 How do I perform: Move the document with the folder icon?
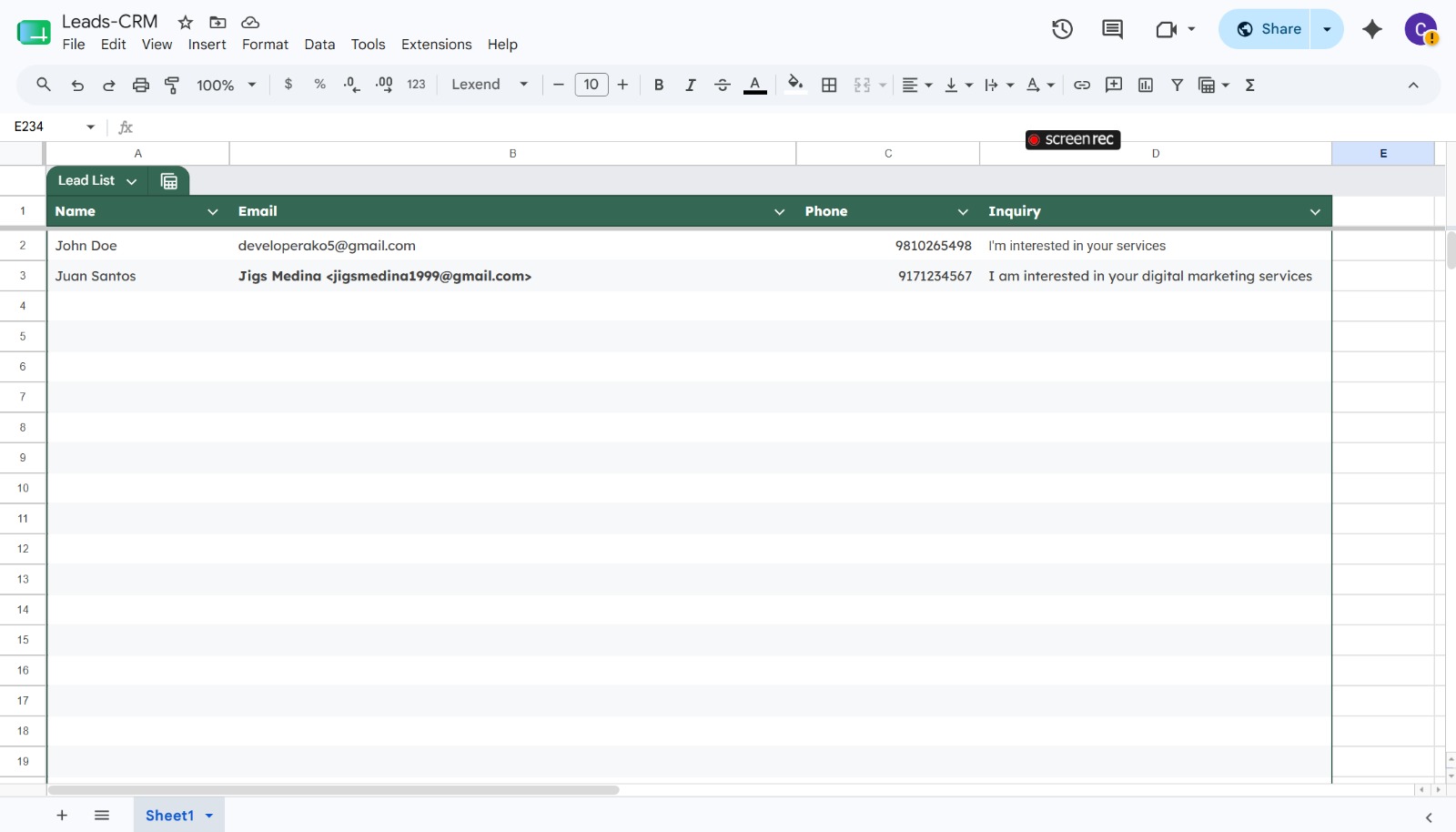[x=217, y=22]
